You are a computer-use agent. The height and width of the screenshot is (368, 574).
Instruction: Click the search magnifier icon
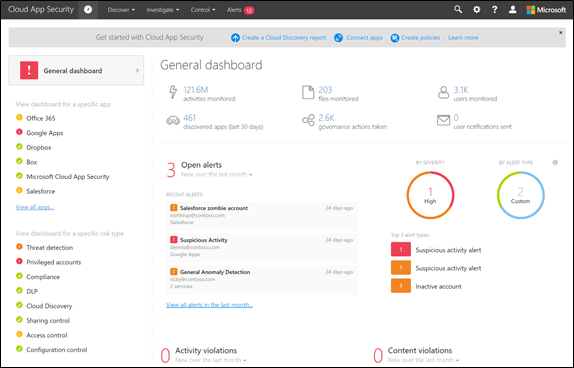[x=458, y=10]
